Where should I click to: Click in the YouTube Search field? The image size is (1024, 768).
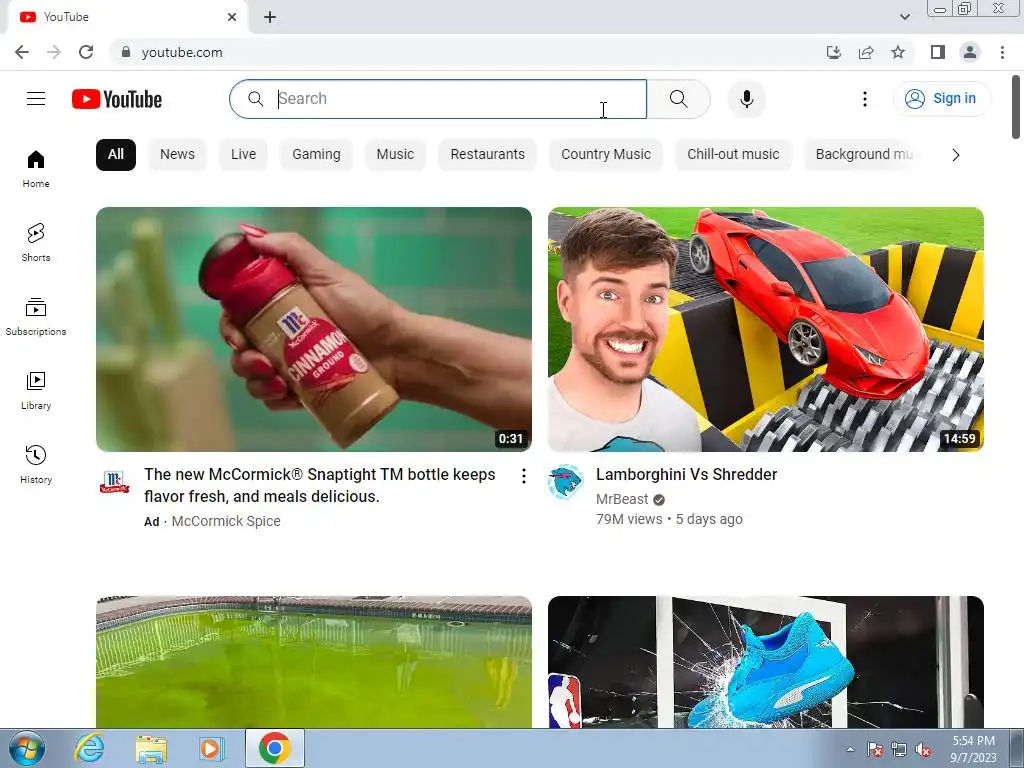(438, 99)
